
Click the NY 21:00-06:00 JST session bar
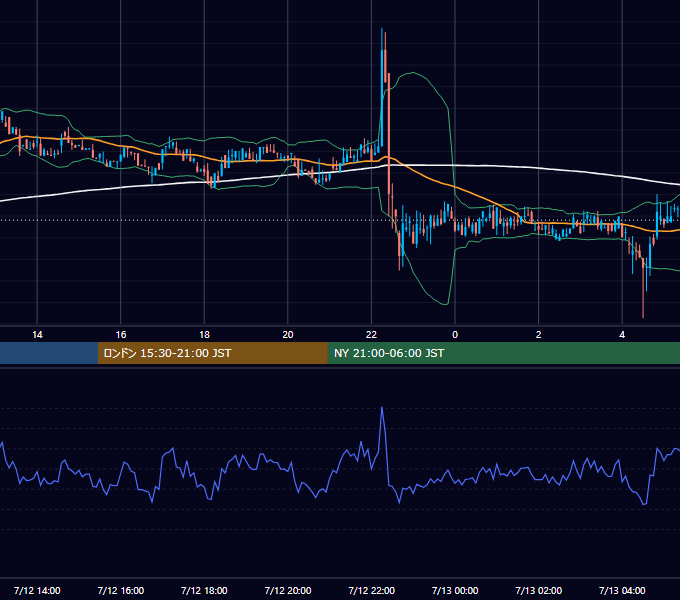tap(503, 353)
